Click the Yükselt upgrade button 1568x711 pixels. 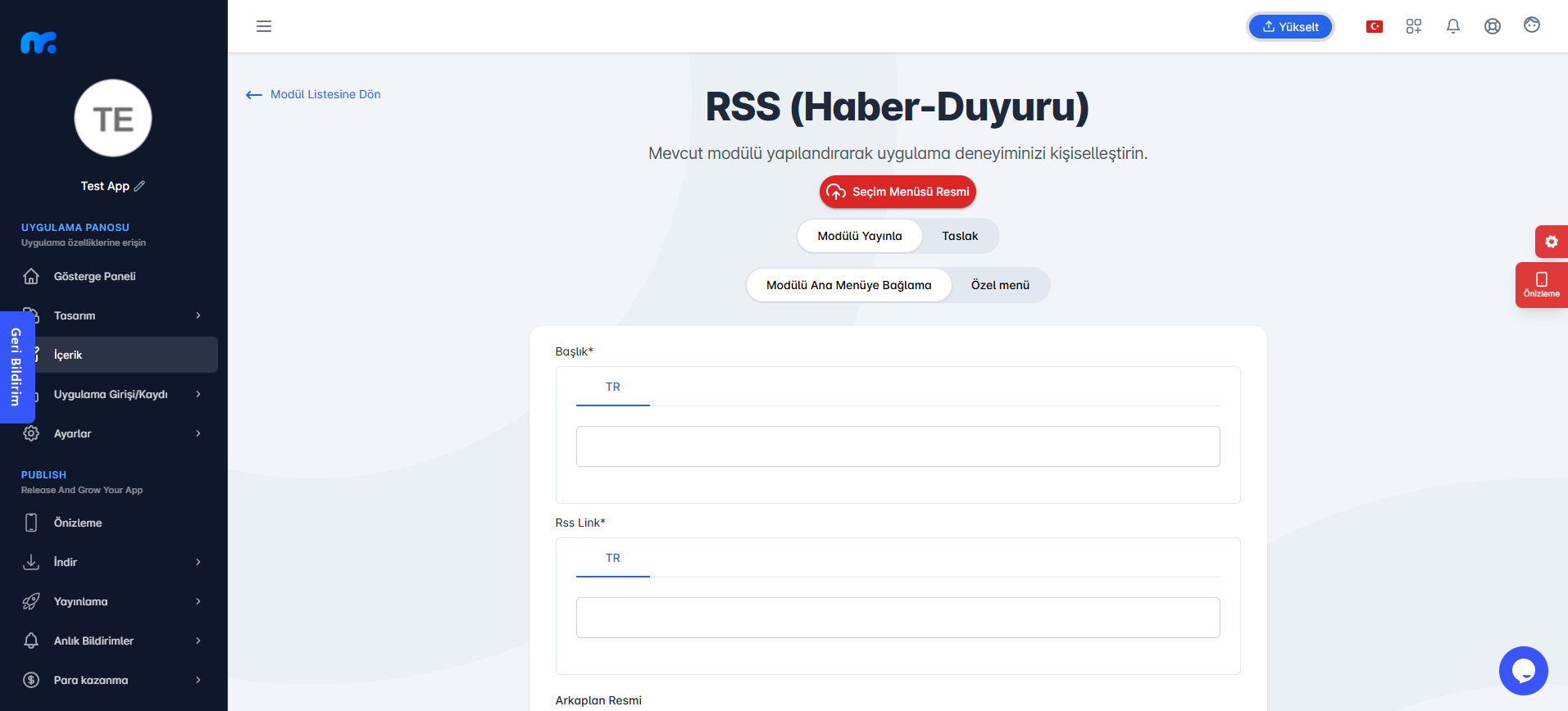[1291, 26]
